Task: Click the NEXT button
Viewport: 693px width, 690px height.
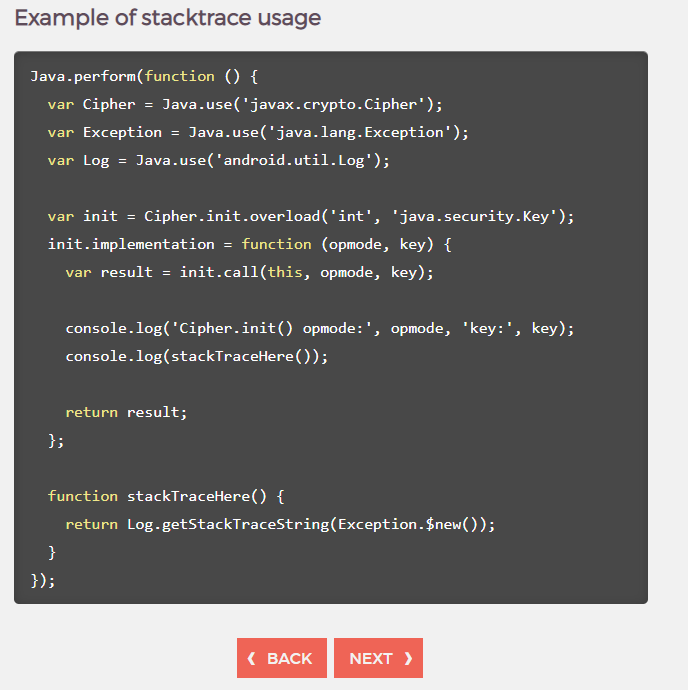Action: (x=378, y=658)
